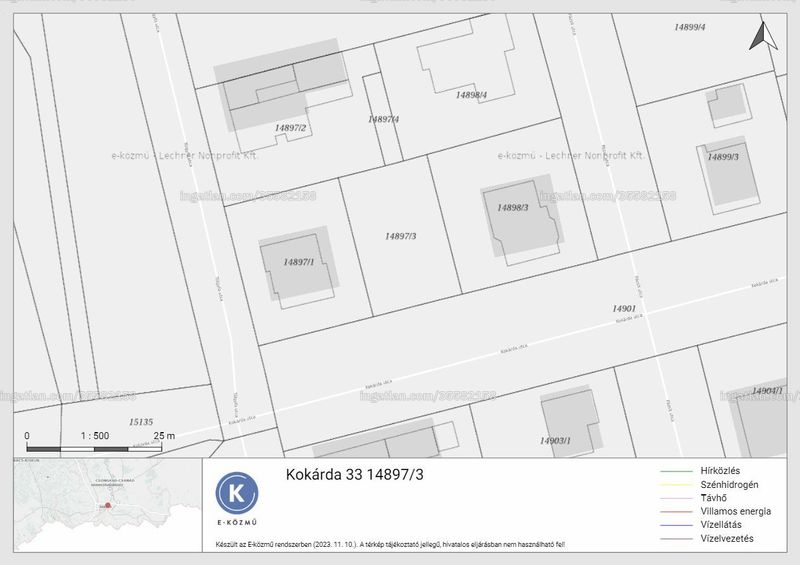Select the Vízellátás legend line
The image size is (800, 565).
click(676, 525)
